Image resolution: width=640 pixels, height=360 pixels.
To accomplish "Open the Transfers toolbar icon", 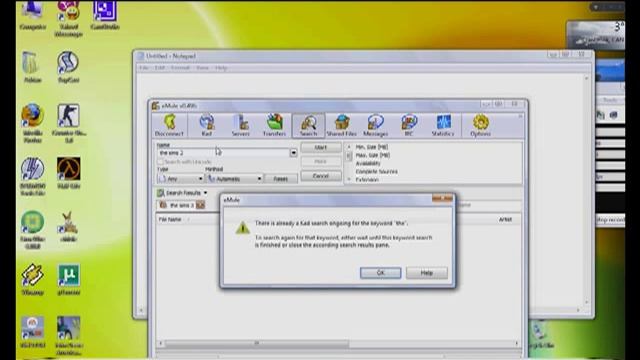I will tap(275, 125).
